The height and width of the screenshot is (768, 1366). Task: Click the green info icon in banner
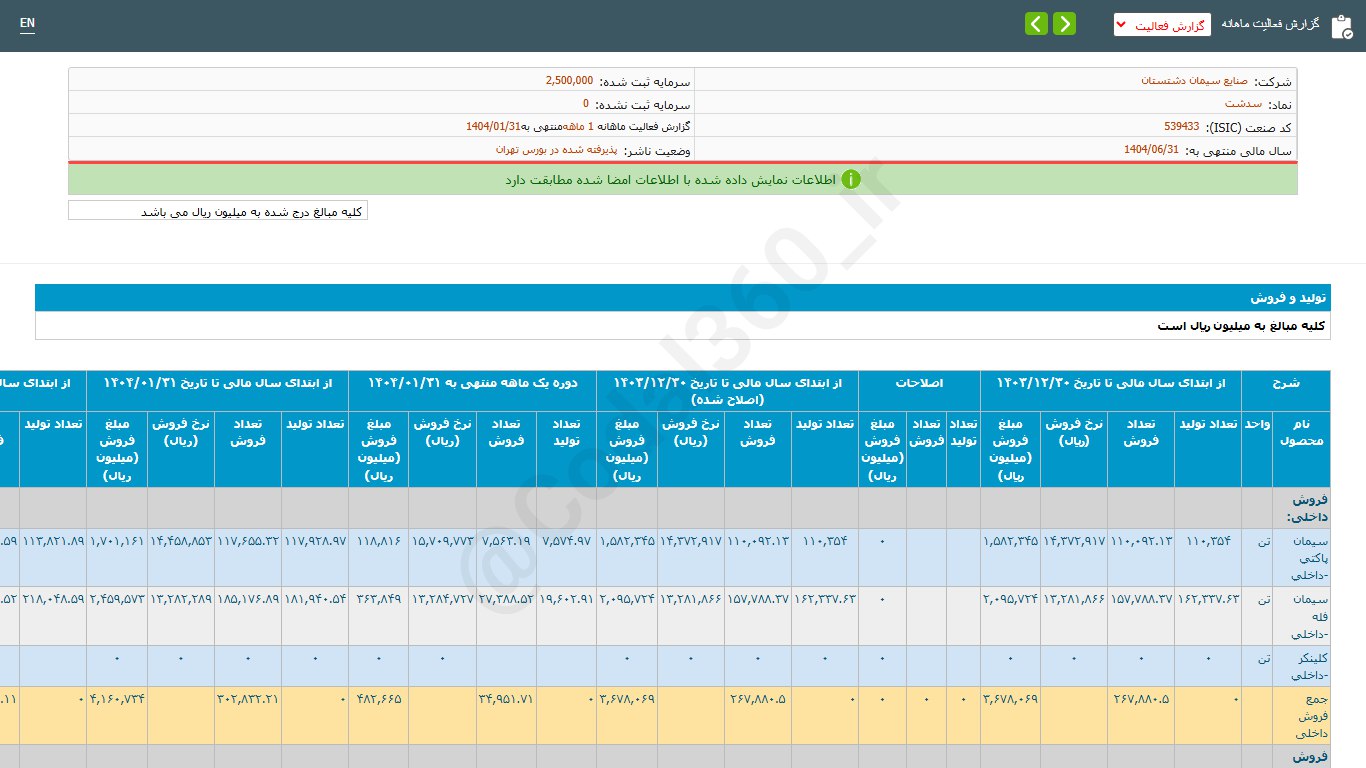(850, 179)
